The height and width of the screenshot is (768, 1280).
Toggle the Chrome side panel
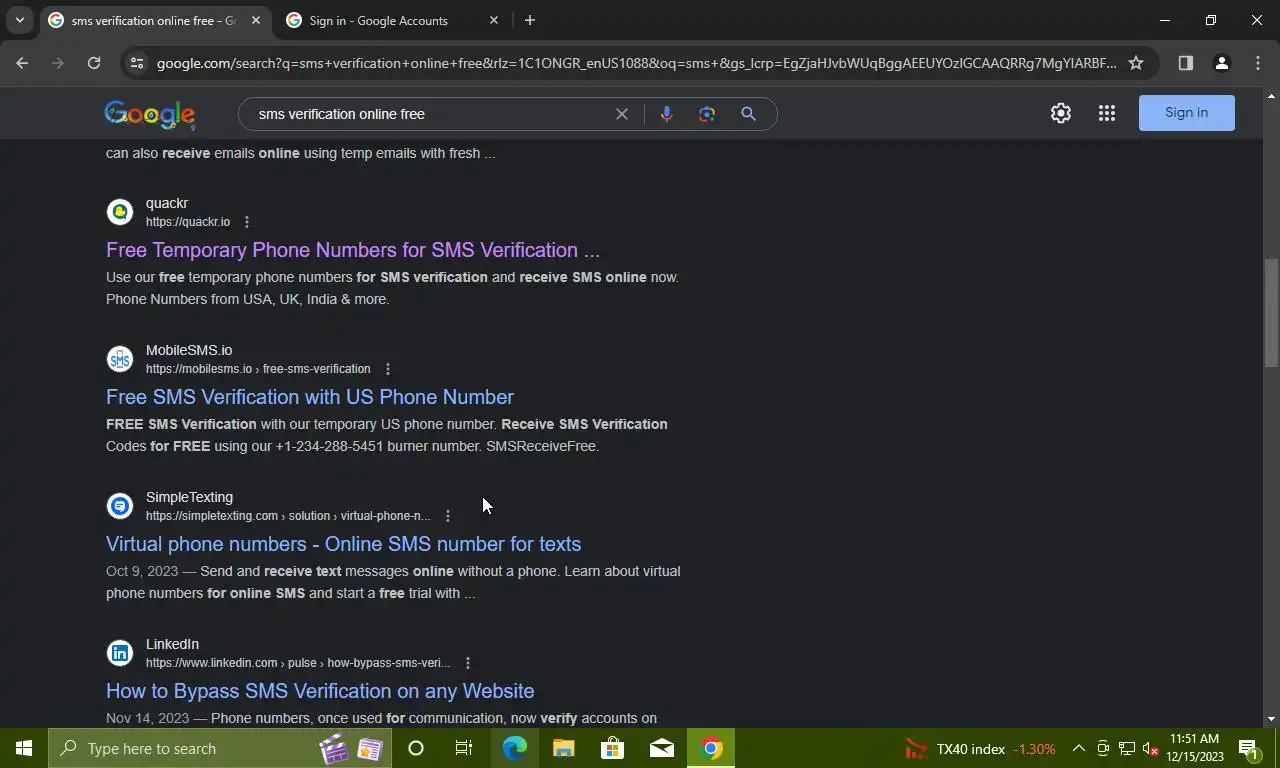pyautogui.click(x=1185, y=63)
